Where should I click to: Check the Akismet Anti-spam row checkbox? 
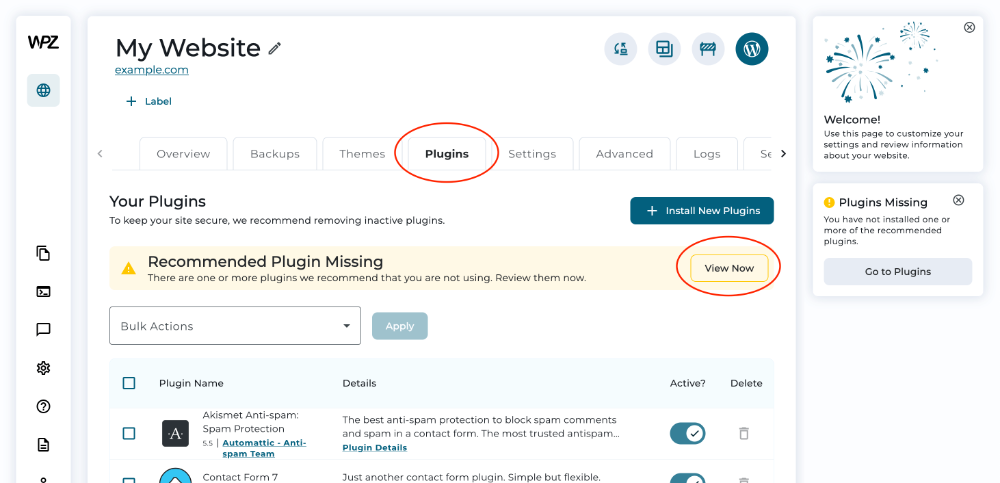click(129, 433)
